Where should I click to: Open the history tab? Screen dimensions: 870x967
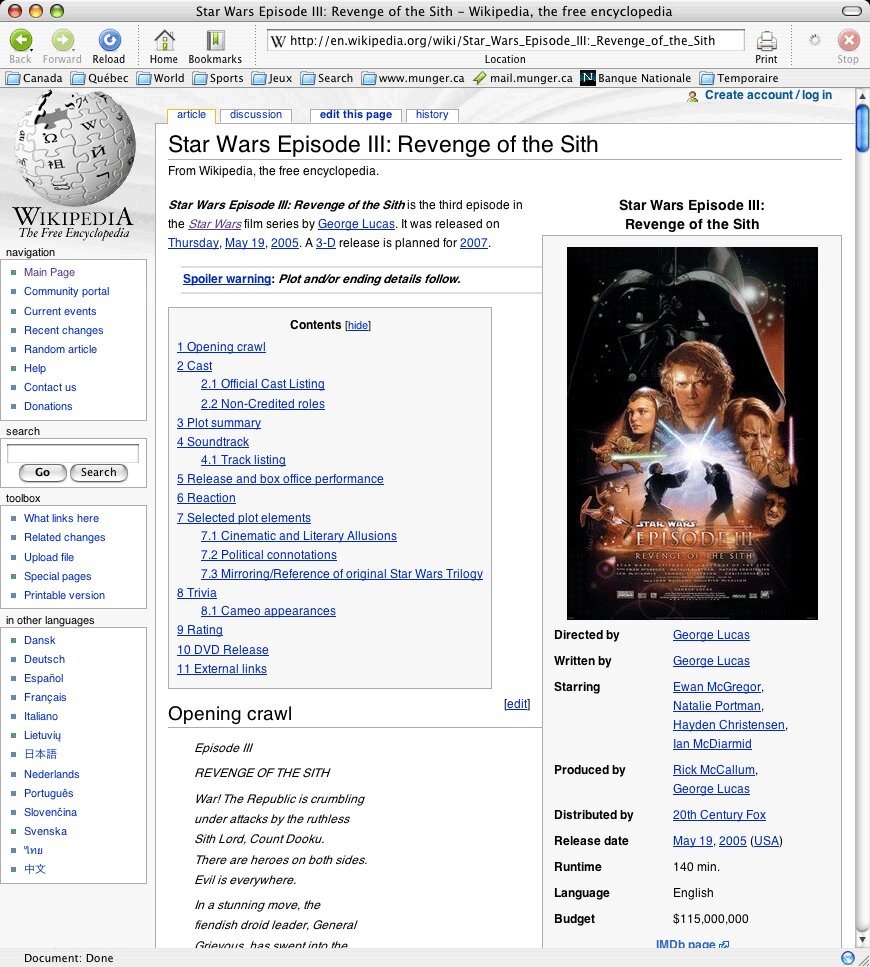(x=432, y=115)
